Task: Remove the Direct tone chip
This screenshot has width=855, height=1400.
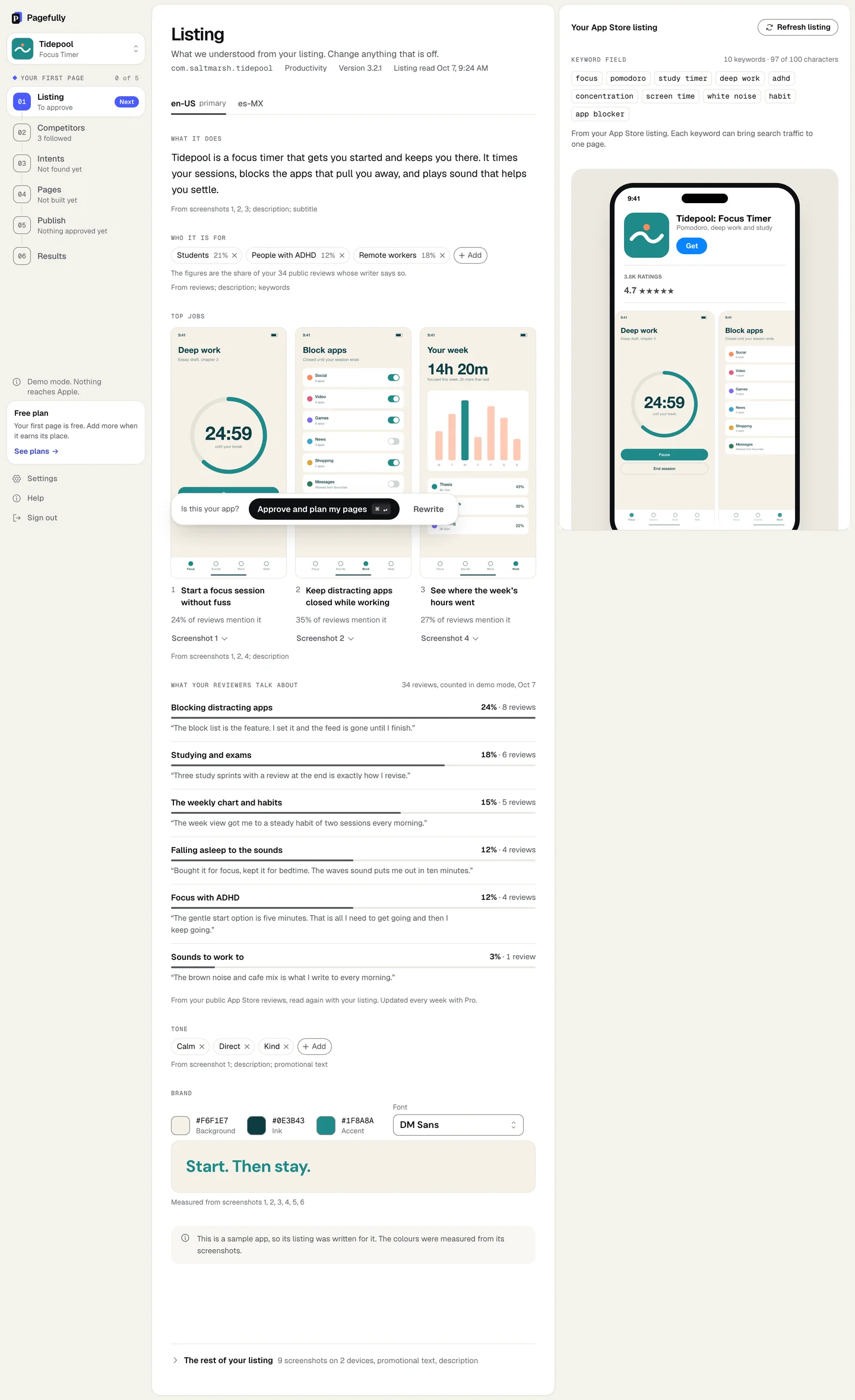Action: coord(247,1047)
